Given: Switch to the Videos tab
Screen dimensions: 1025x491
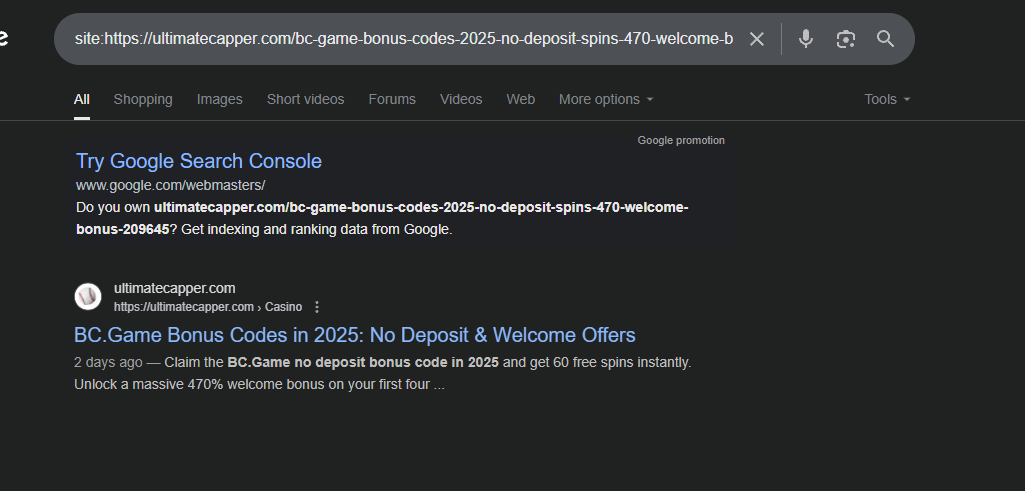Looking at the screenshot, I should point(461,99).
